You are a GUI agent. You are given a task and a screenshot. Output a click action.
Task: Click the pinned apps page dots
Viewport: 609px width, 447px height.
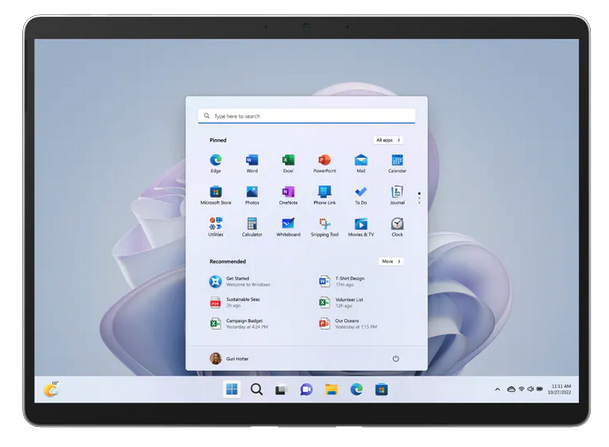click(x=419, y=198)
